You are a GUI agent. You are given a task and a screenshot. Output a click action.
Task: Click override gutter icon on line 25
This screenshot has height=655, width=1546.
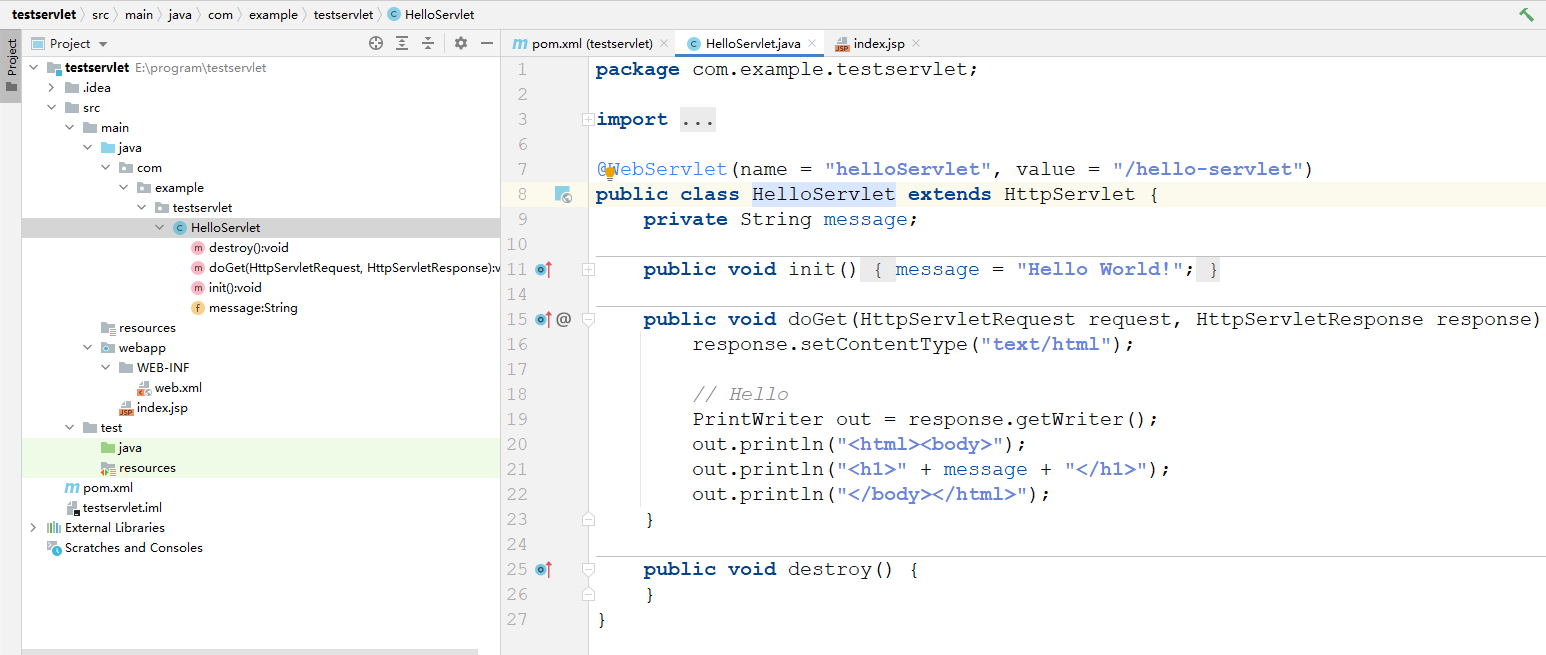[544, 569]
